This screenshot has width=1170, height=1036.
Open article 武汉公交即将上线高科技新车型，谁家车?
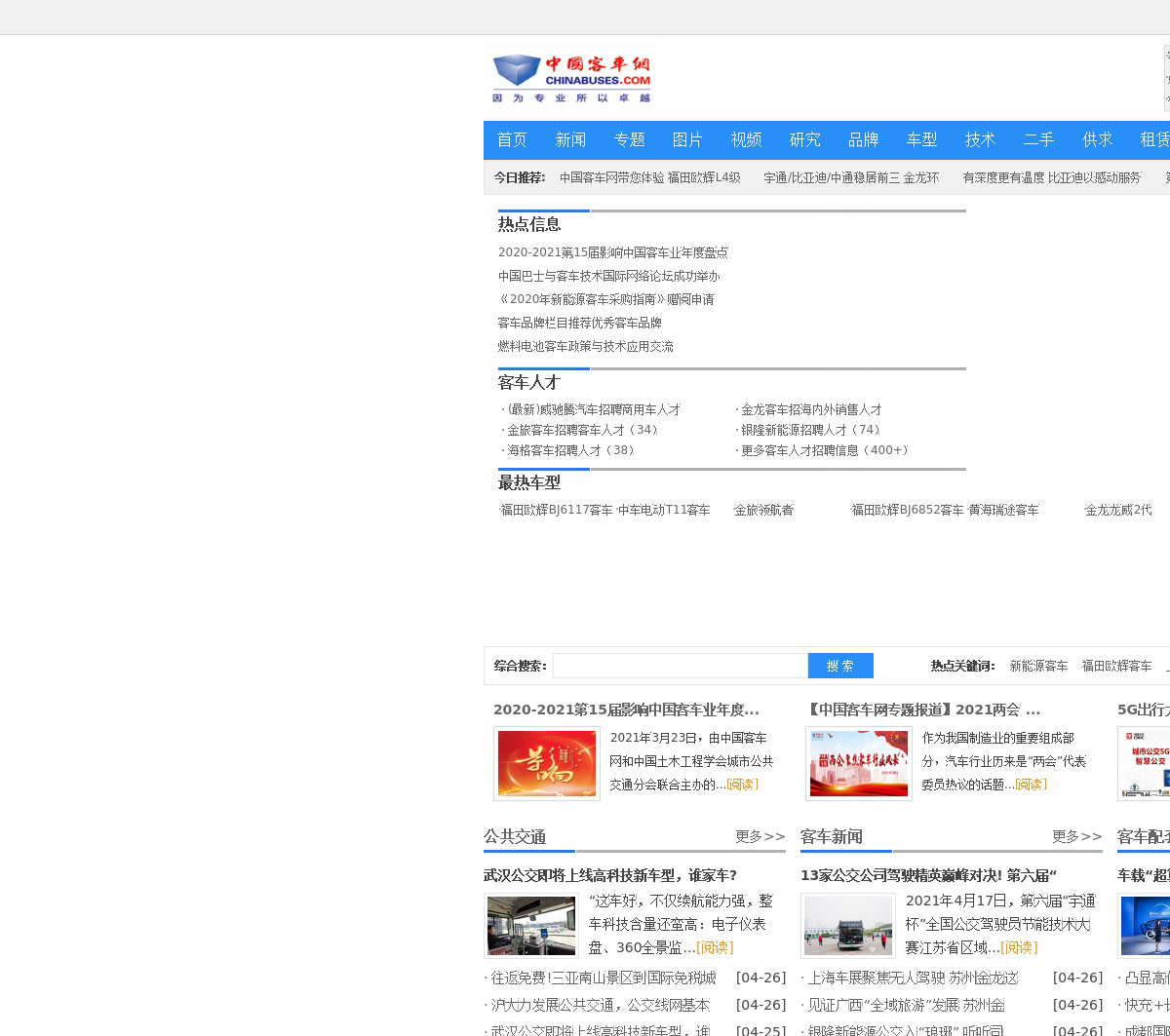pyautogui.click(x=610, y=875)
